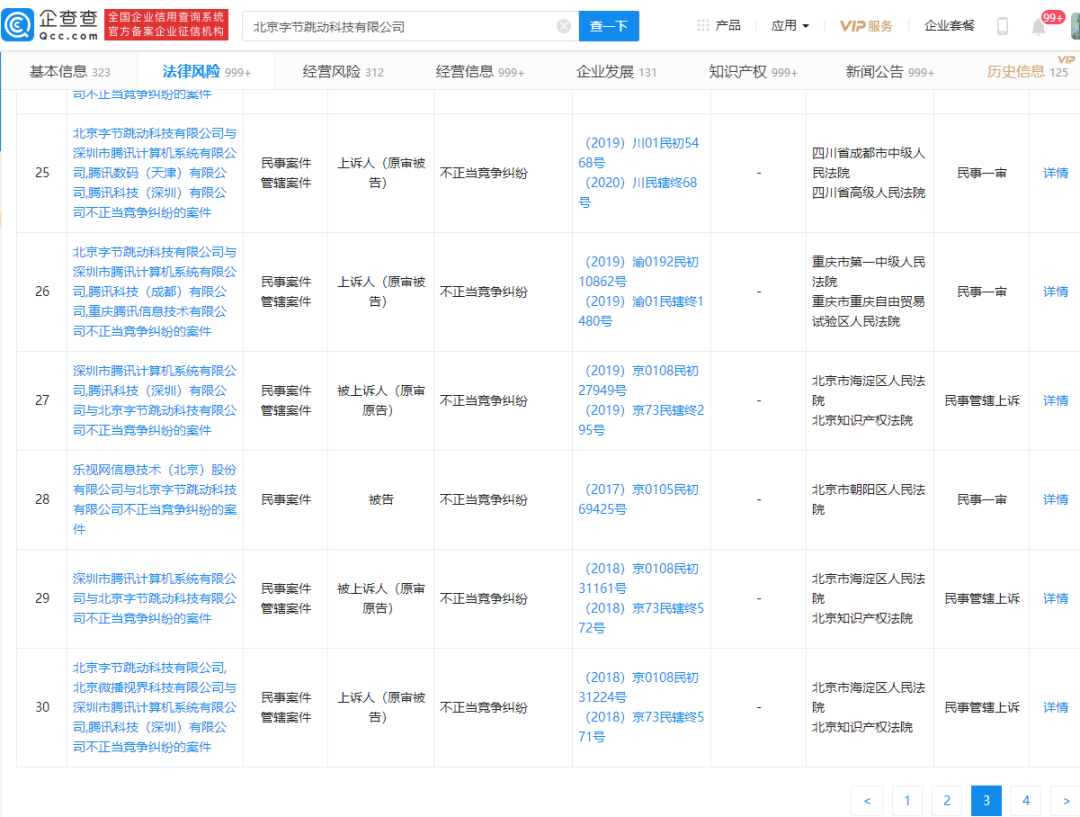
Task: Click in the company search field
Action: pos(400,27)
